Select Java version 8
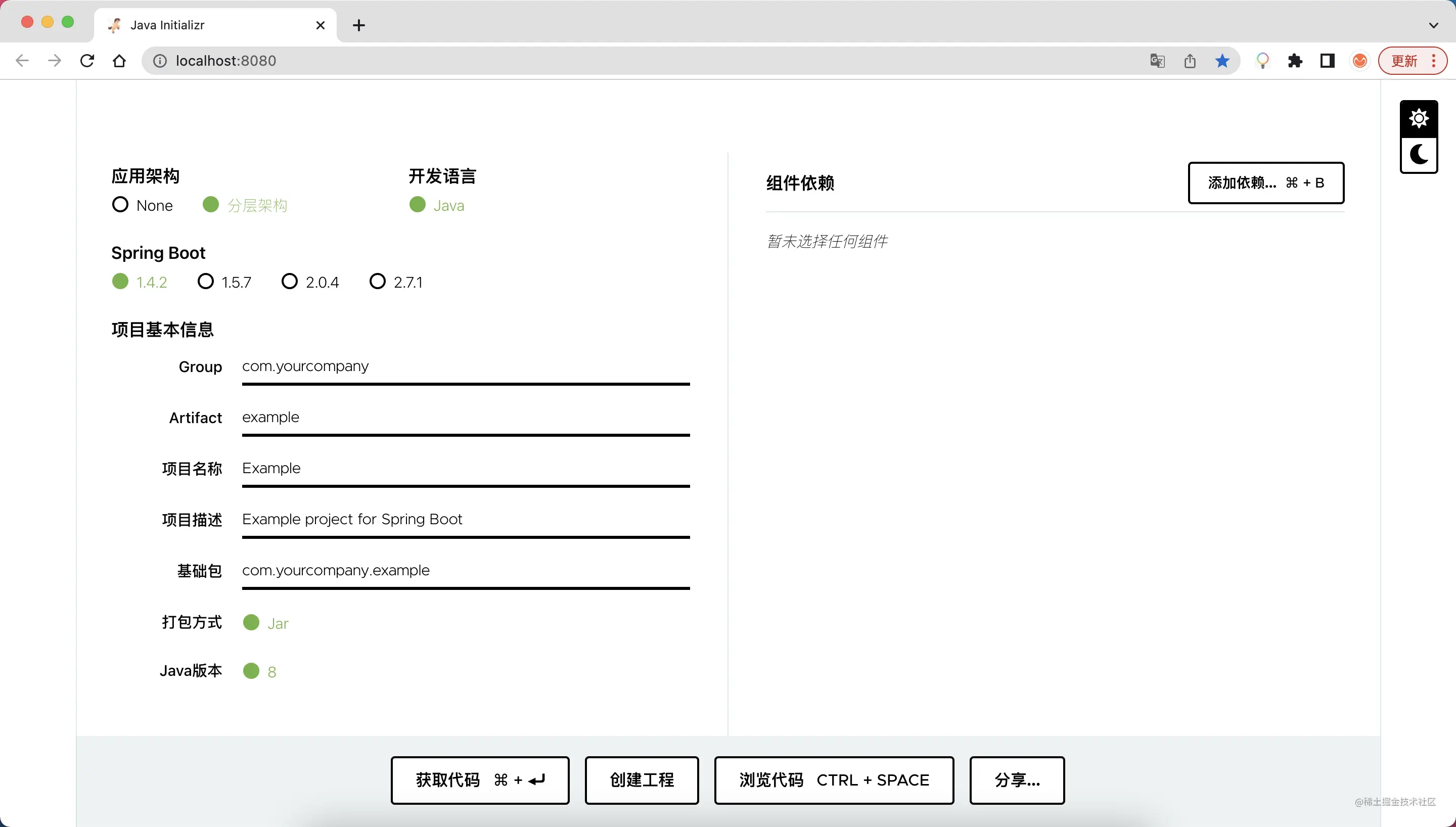This screenshot has width=1456, height=827. click(259, 671)
